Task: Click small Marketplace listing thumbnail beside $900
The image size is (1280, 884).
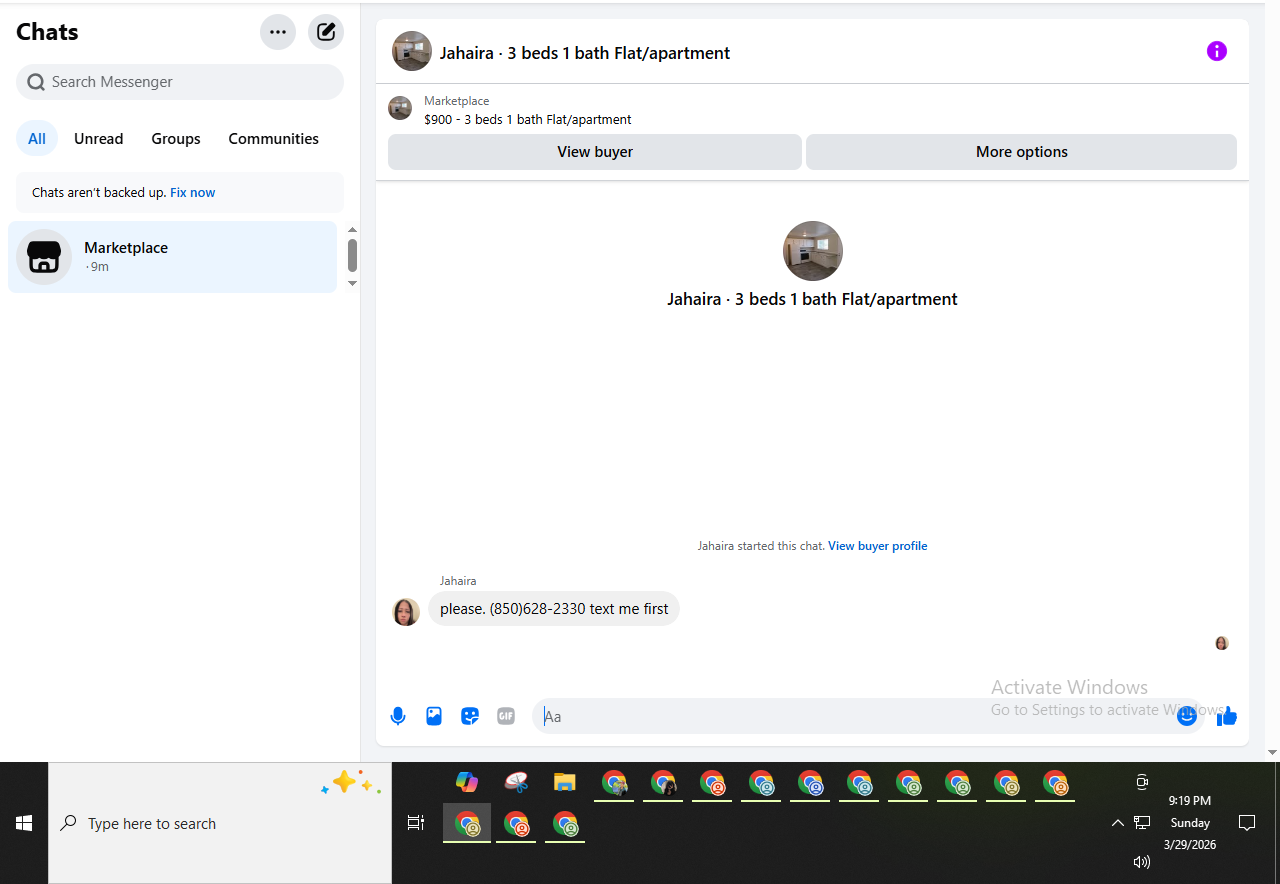Action: click(x=400, y=108)
